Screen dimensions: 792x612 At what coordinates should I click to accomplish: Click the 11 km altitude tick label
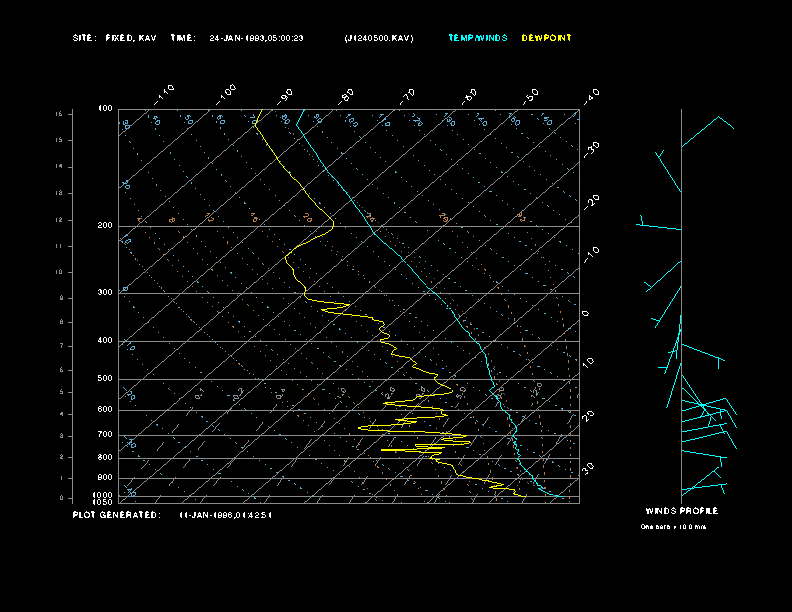(59, 246)
